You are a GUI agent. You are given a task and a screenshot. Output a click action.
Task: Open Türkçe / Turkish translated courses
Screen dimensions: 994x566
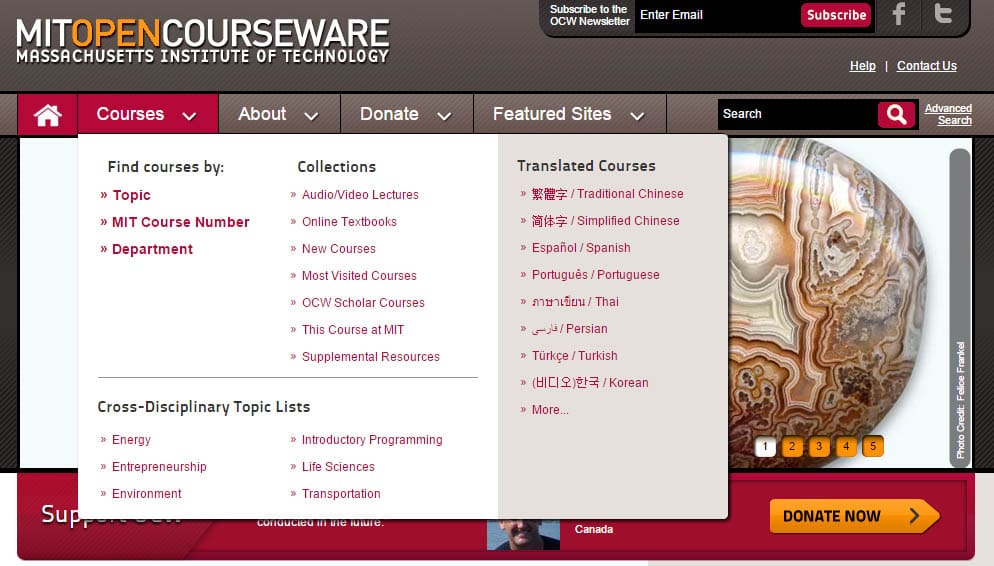[574, 356]
